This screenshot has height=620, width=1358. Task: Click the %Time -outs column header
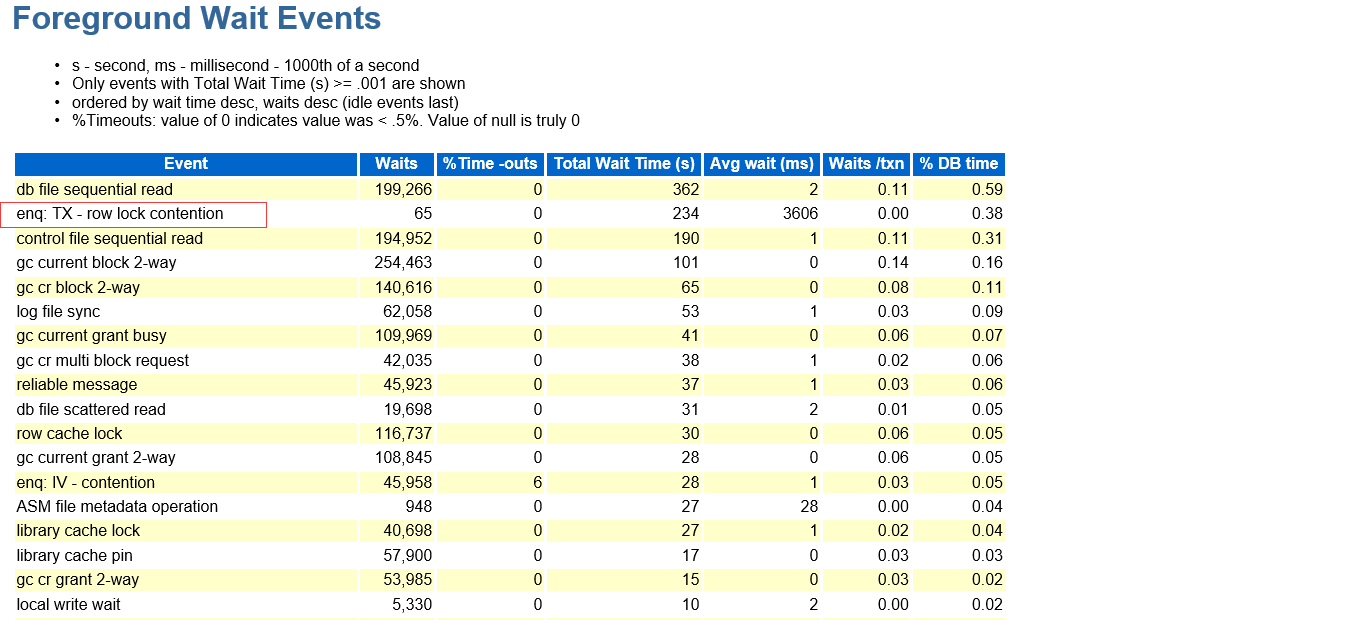pos(490,164)
